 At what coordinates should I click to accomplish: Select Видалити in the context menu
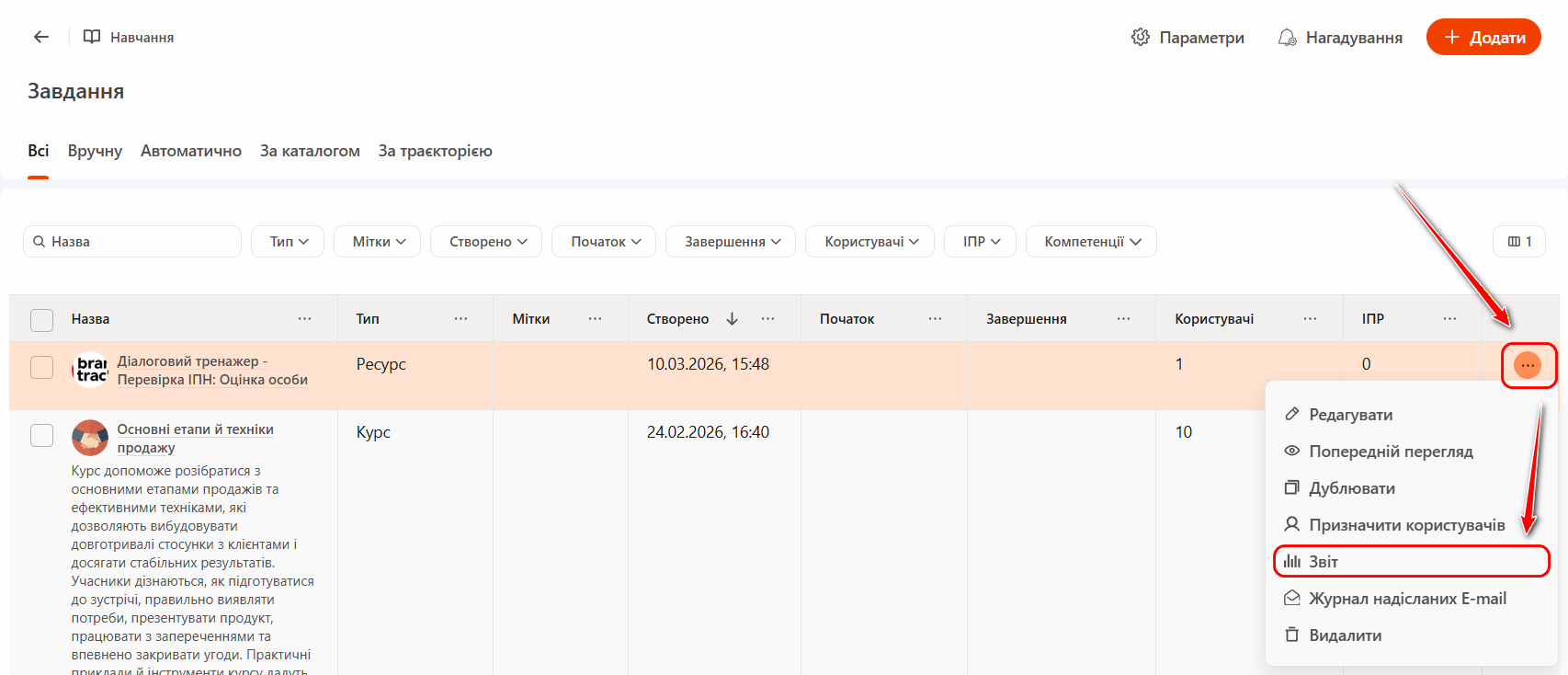[1345, 635]
